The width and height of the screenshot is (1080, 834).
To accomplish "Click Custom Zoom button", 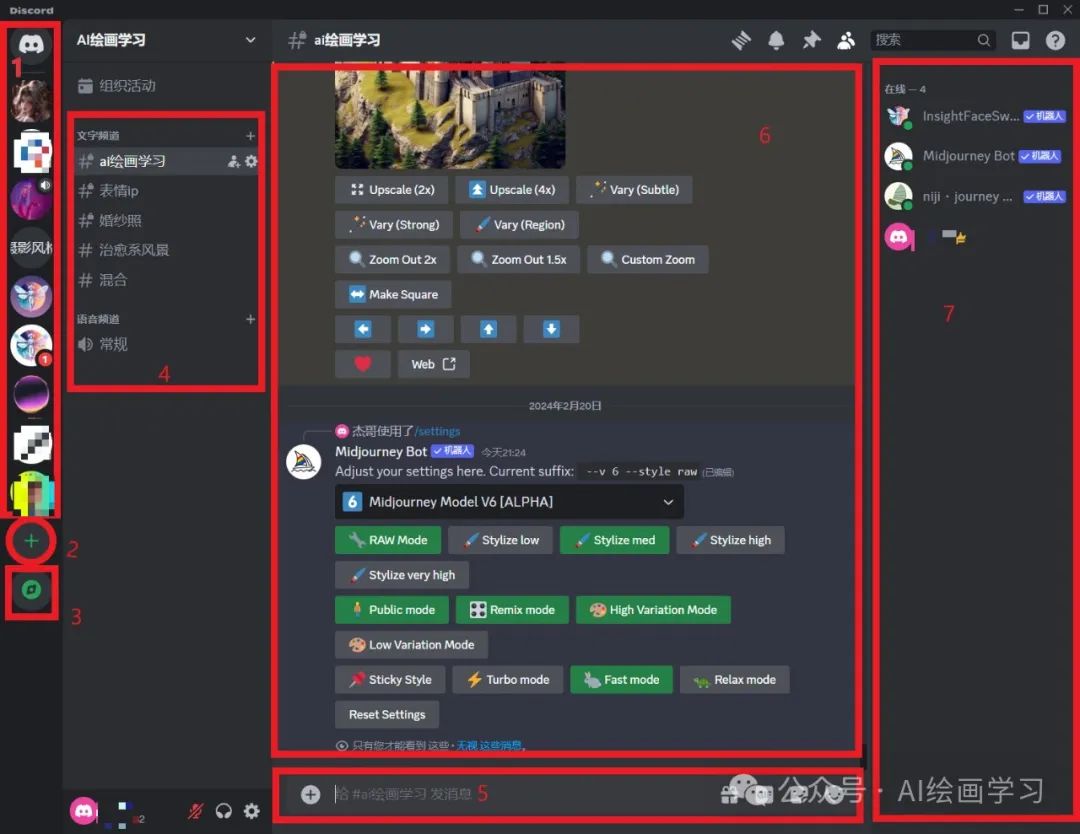I will click(x=648, y=260).
